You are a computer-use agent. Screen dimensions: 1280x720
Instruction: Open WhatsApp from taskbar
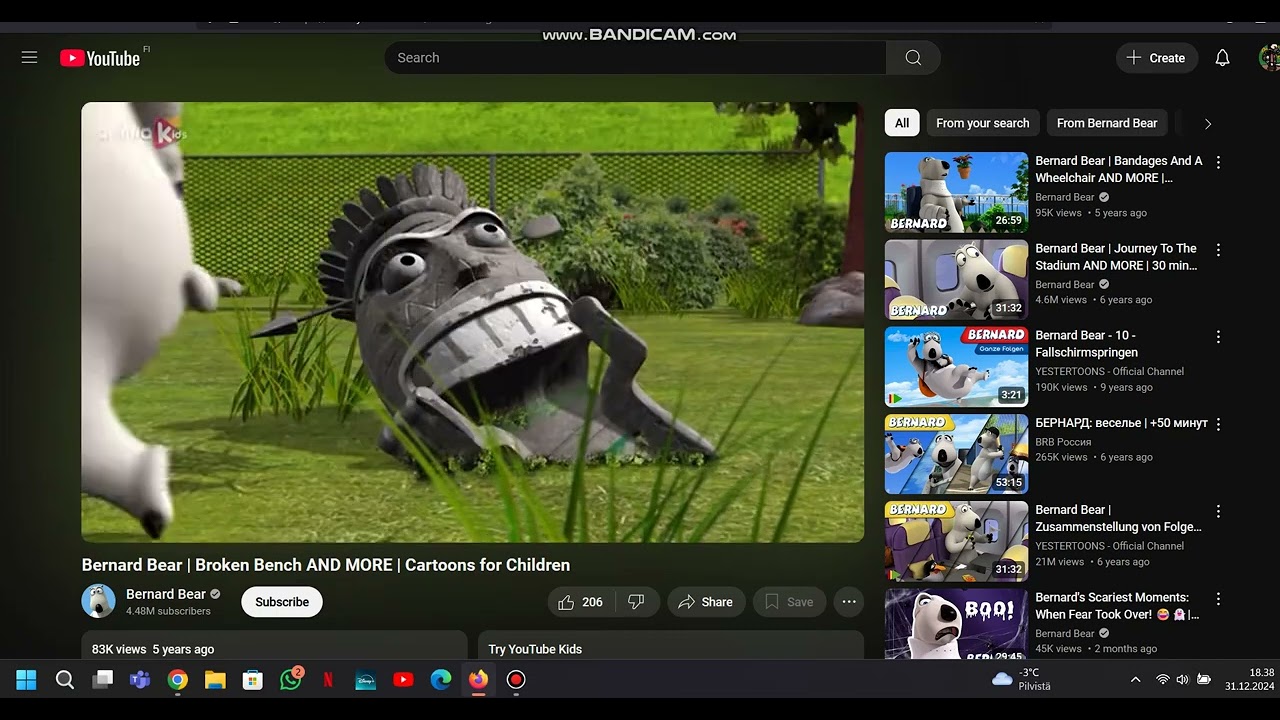(x=291, y=680)
